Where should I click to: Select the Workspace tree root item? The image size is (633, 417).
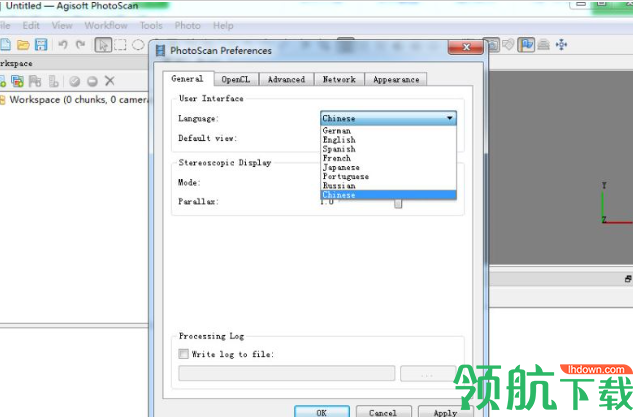tap(77, 100)
